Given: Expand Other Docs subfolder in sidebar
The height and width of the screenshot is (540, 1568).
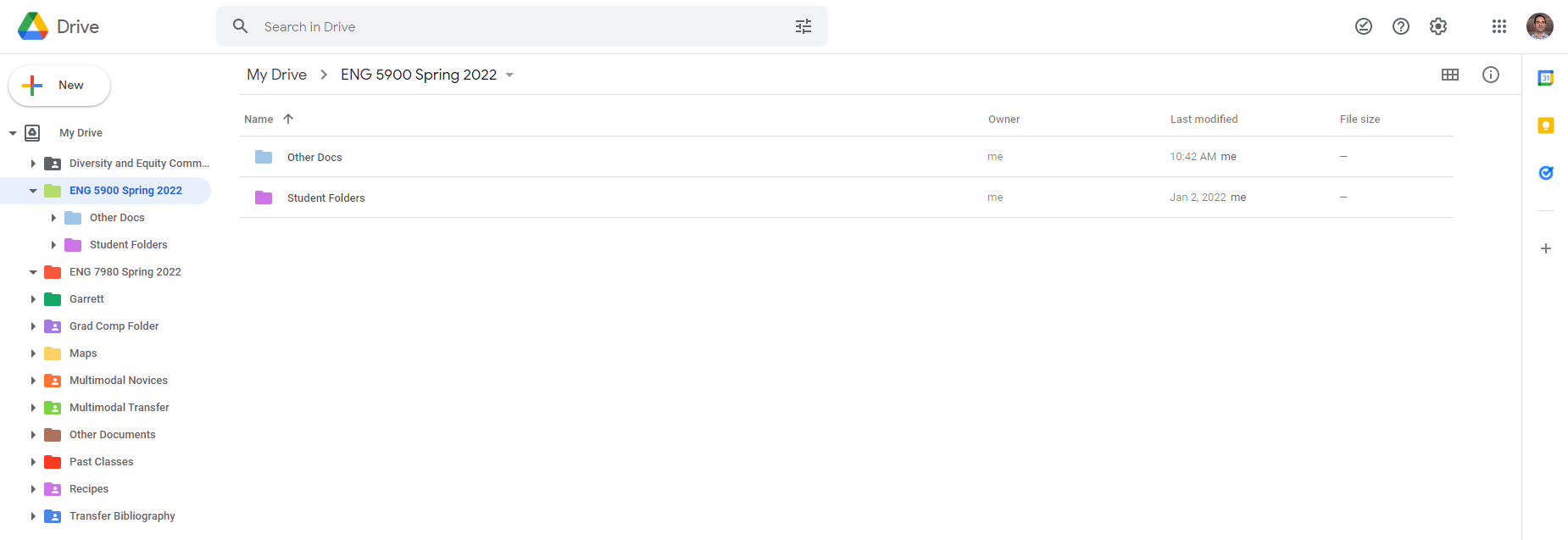Looking at the screenshot, I should coord(53,218).
